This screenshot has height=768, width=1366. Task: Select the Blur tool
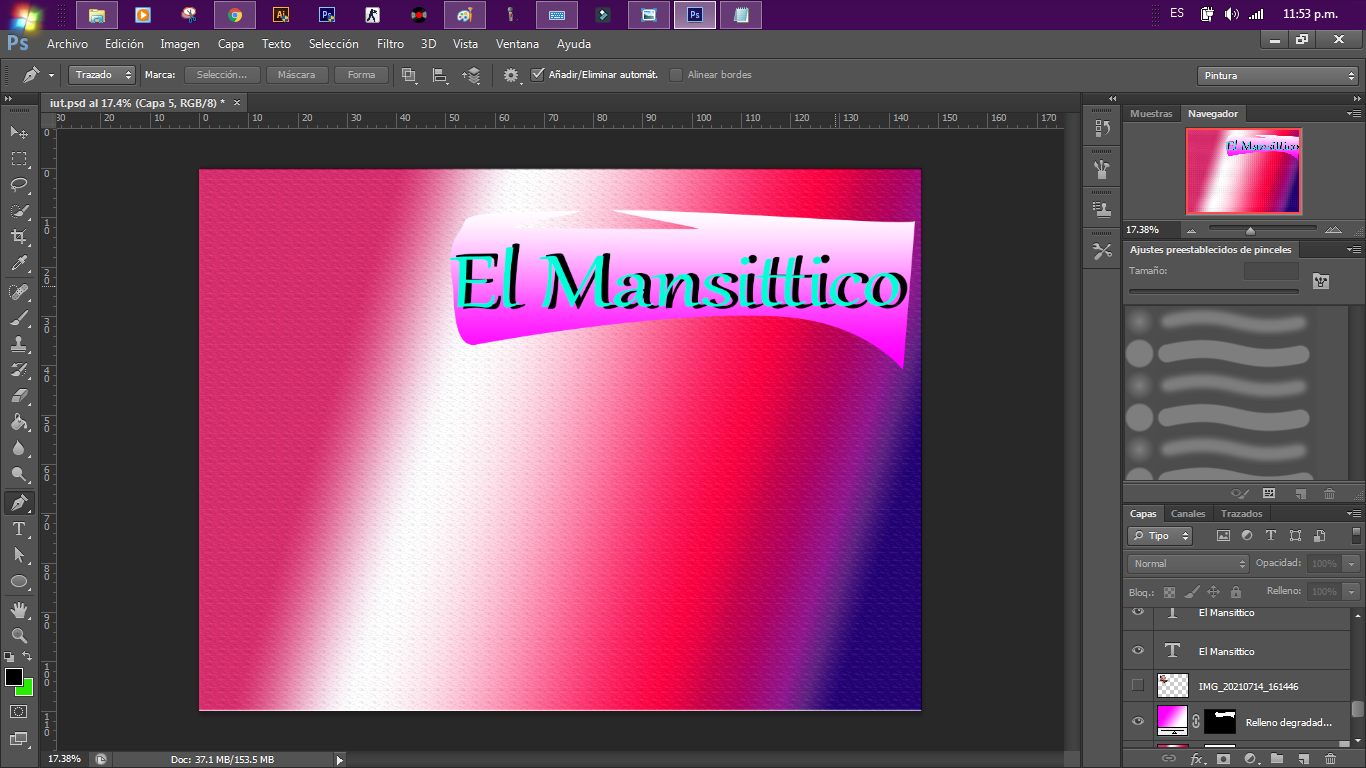point(19,448)
